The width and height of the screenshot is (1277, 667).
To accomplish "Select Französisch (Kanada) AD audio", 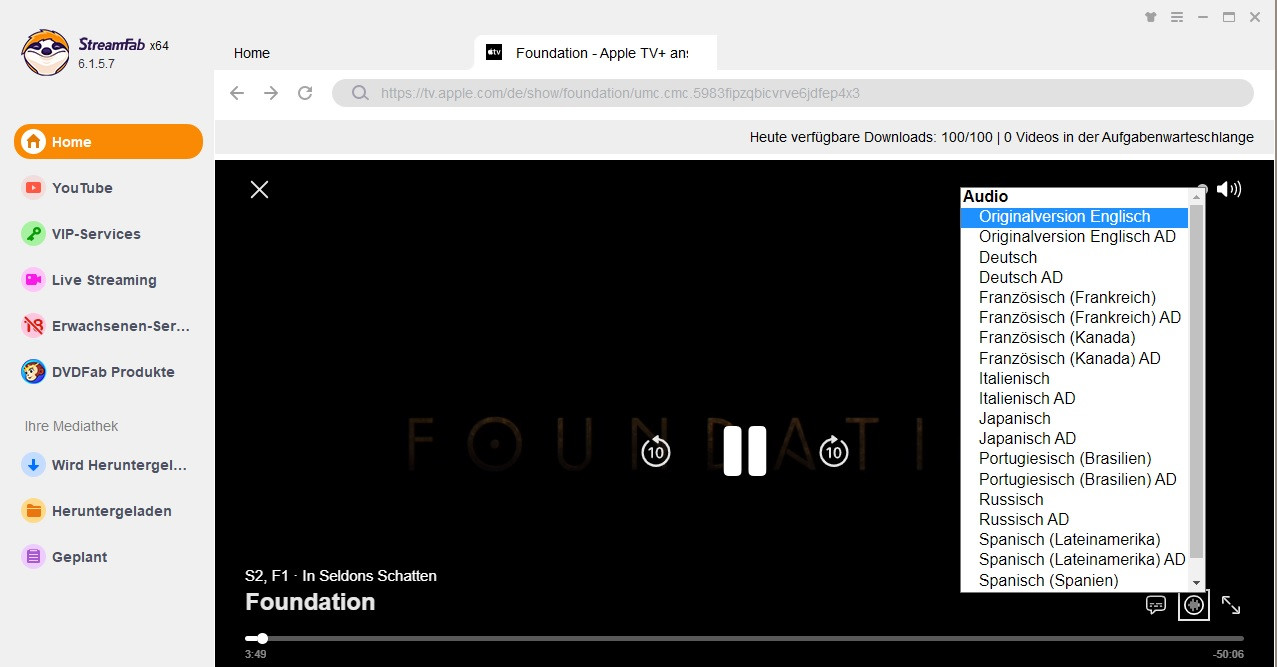I will click(1074, 358).
